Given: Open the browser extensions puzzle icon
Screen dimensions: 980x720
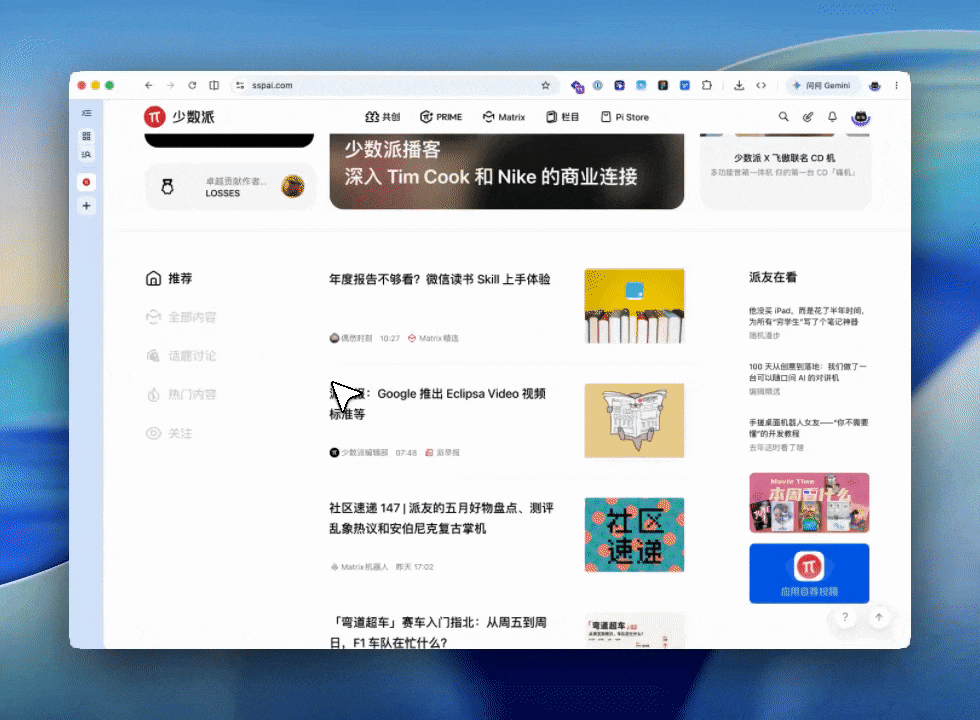Looking at the screenshot, I should click(707, 86).
